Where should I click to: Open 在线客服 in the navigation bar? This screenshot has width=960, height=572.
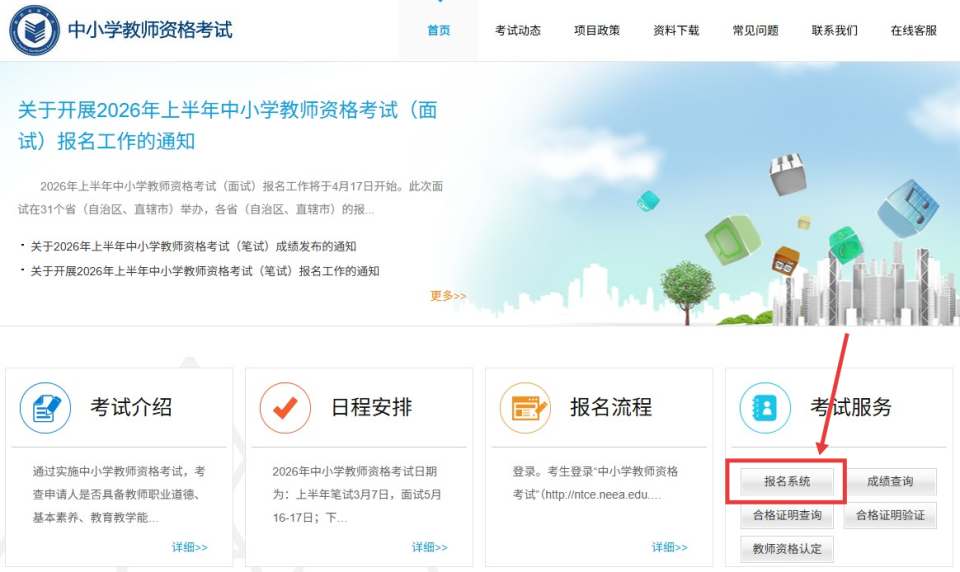(x=913, y=31)
